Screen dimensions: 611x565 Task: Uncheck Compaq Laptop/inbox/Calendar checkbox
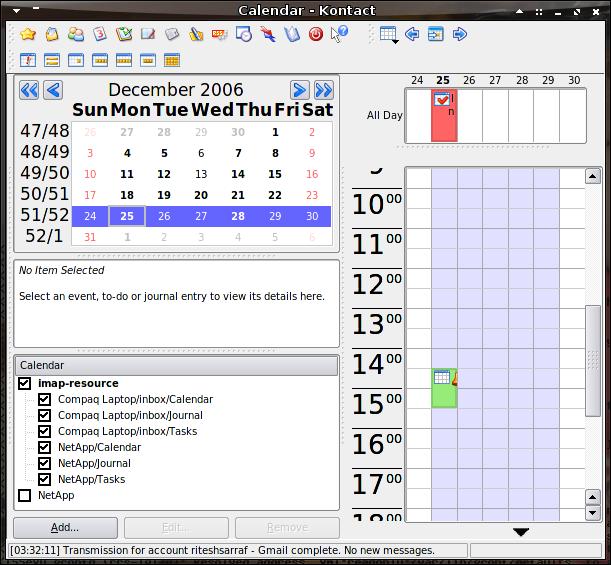(44, 399)
